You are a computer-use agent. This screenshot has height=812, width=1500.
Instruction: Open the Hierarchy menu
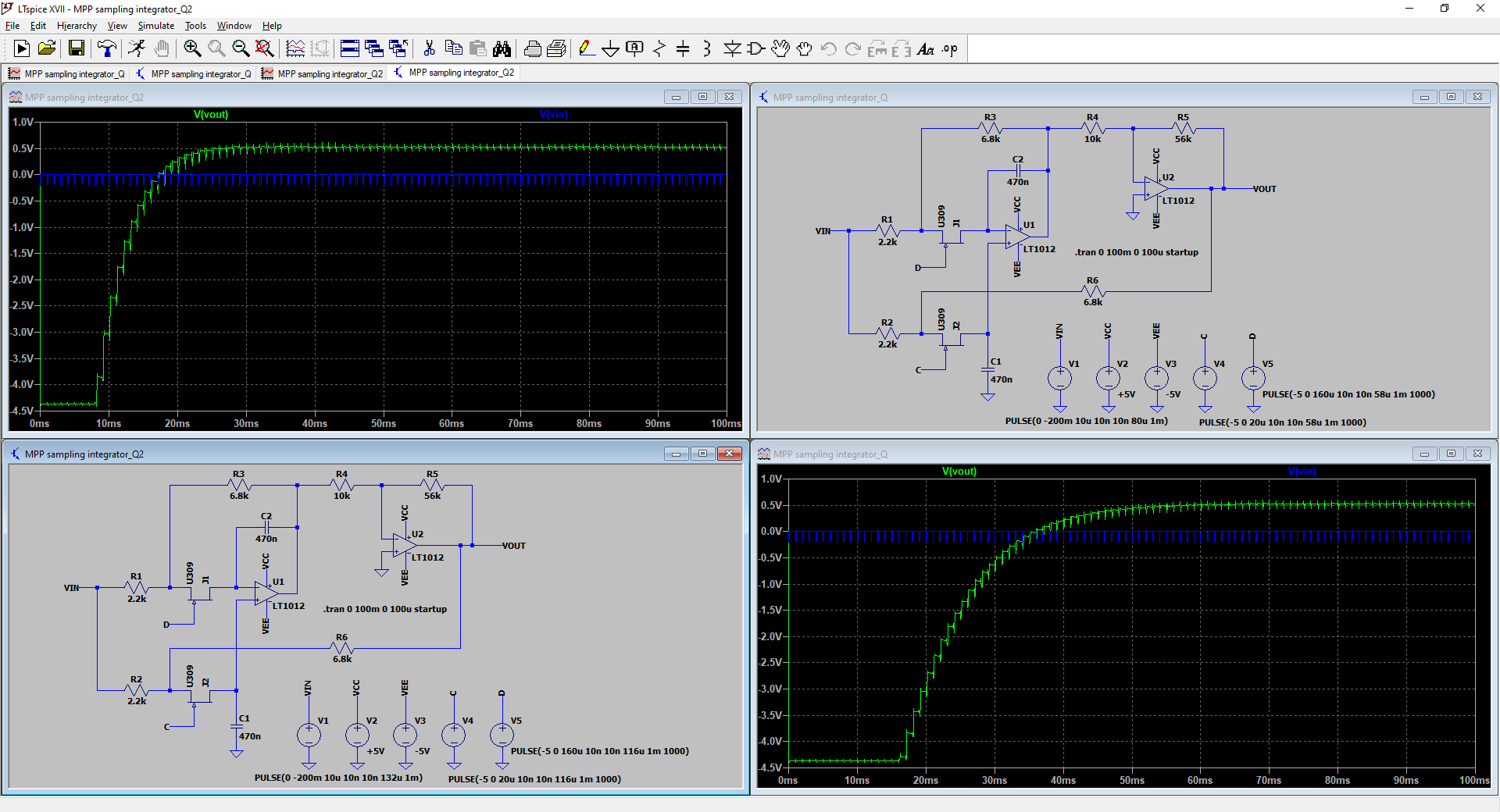(x=77, y=26)
